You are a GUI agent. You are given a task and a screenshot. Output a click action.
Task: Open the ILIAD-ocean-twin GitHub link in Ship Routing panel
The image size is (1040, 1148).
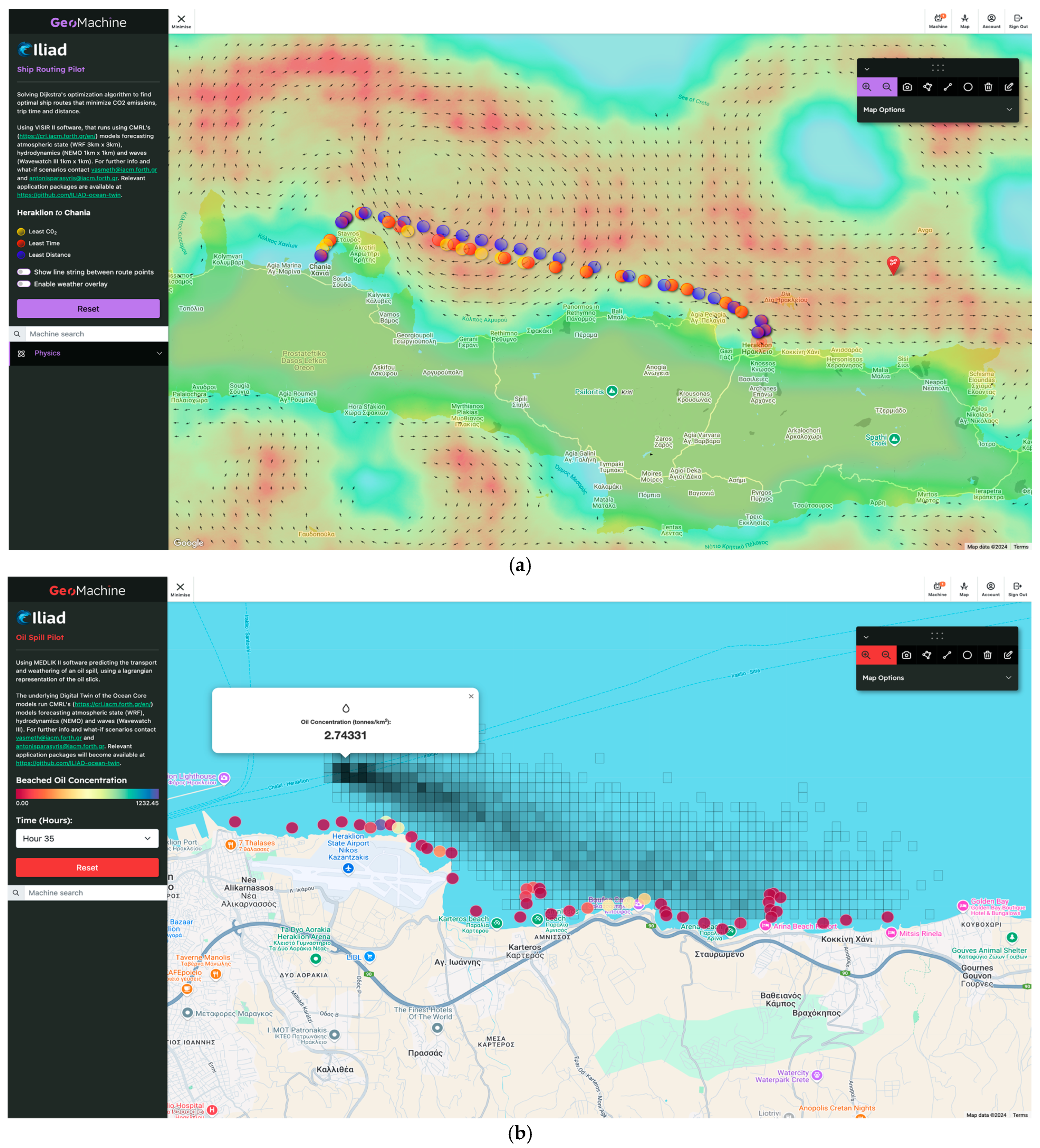68,195
